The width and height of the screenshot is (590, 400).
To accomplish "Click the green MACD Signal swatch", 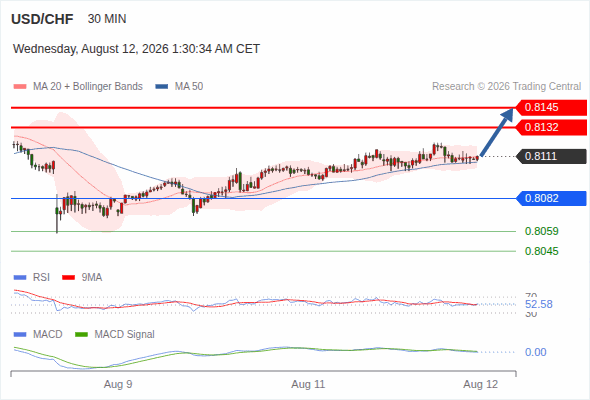I will [x=81, y=335].
